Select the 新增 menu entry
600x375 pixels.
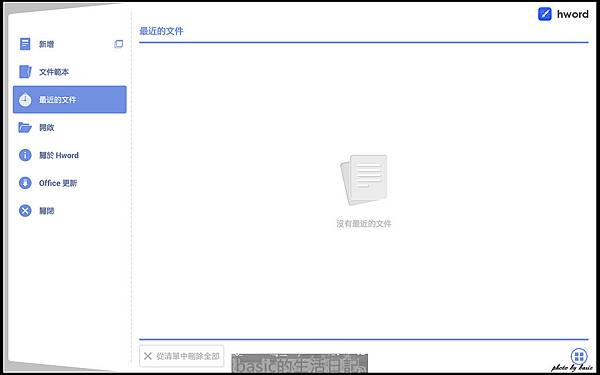(70, 44)
